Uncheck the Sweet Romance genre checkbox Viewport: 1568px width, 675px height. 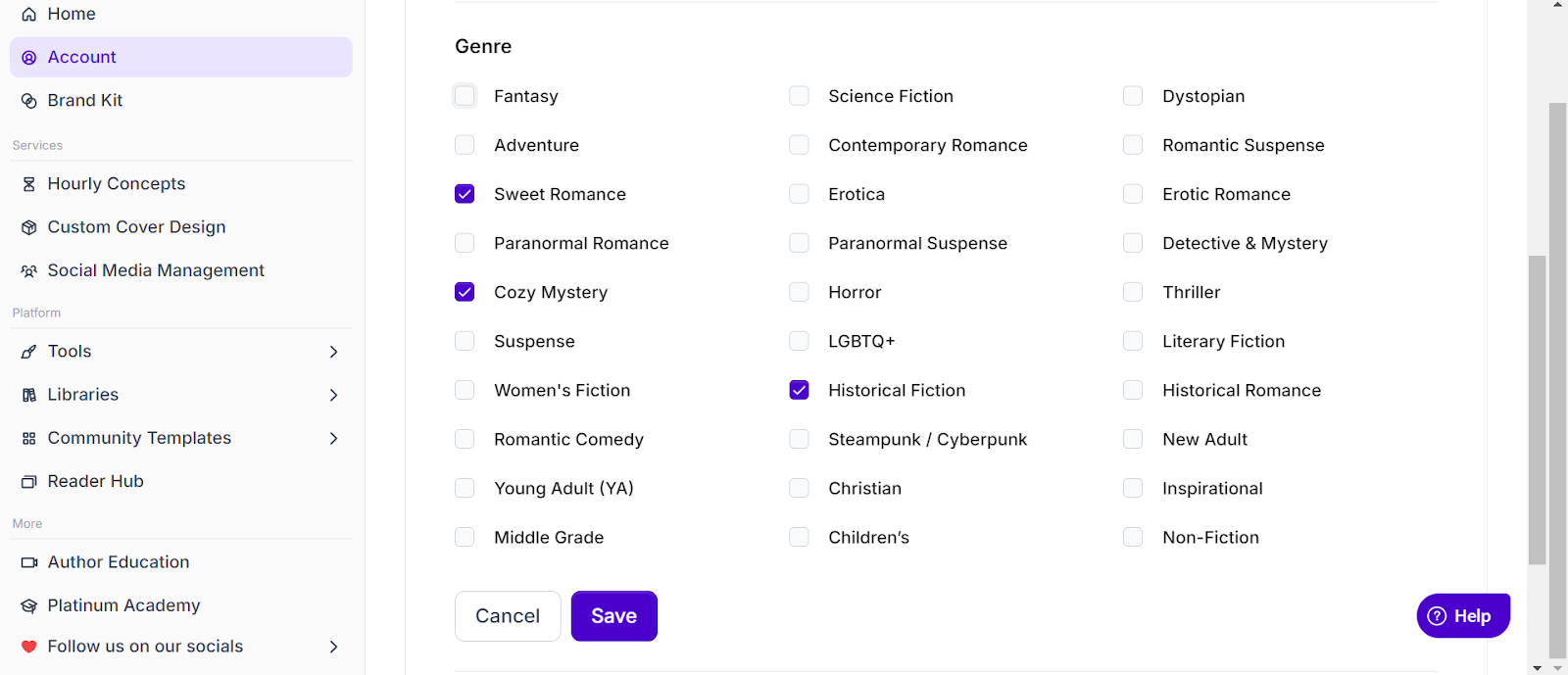coord(465,194)
